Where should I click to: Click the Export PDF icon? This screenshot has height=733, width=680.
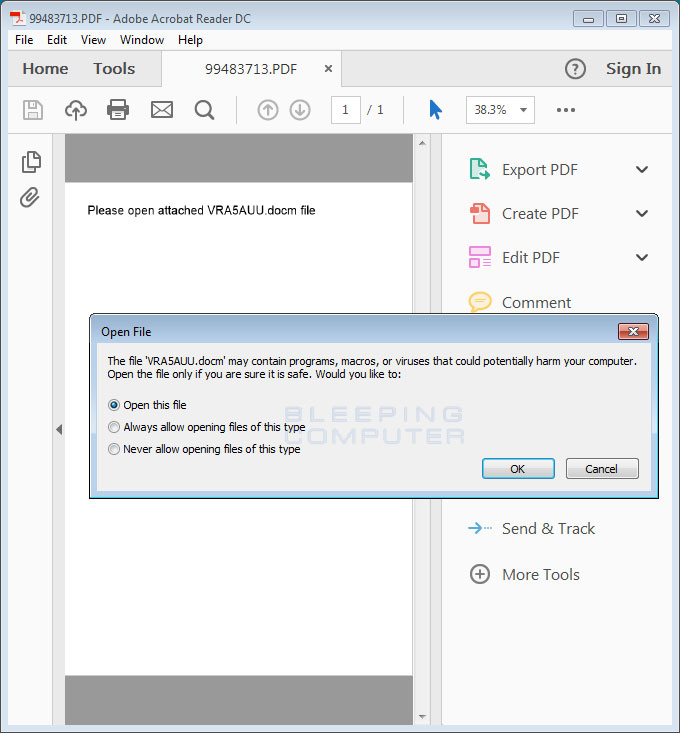[x=480, y=169]
